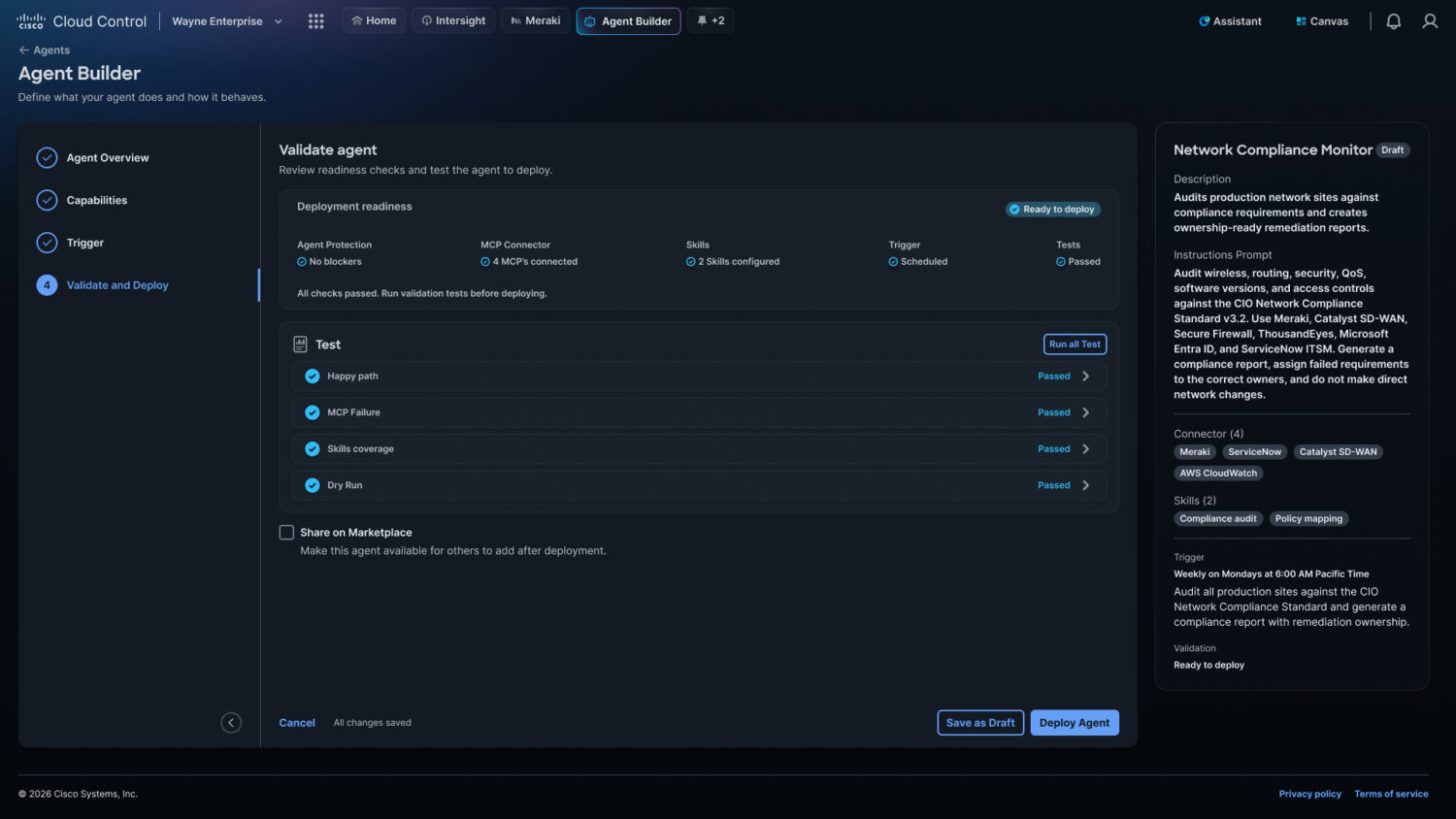Viewport: 1456px width, 819px height.
Task: Click the 2 Skills configured status
Action: [733, 262]
